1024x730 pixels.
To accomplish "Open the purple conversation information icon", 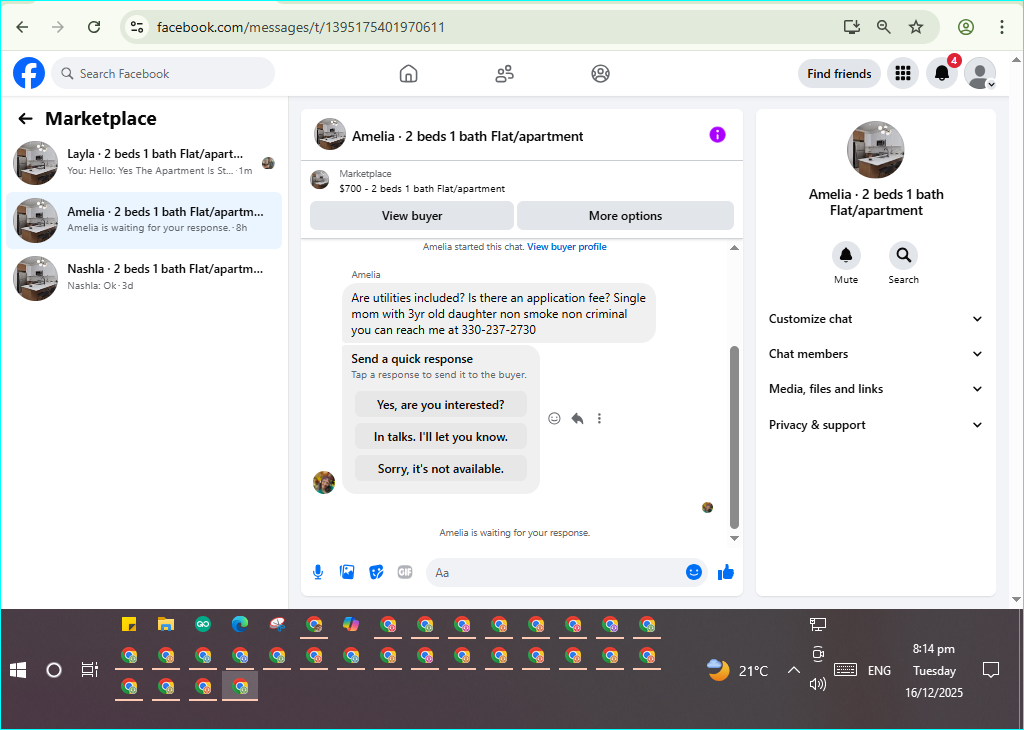I will [x=717, y=135].
